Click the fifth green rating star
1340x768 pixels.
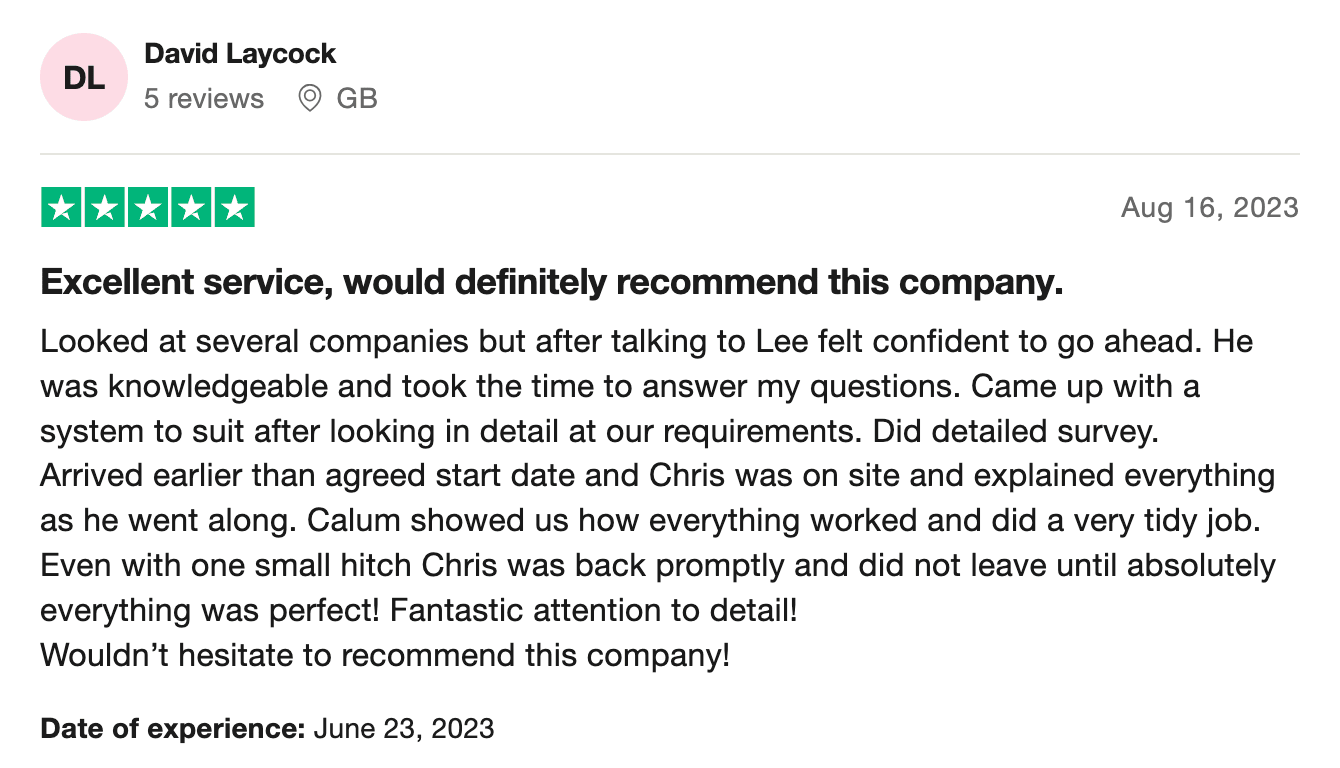[x=234, y=207]
